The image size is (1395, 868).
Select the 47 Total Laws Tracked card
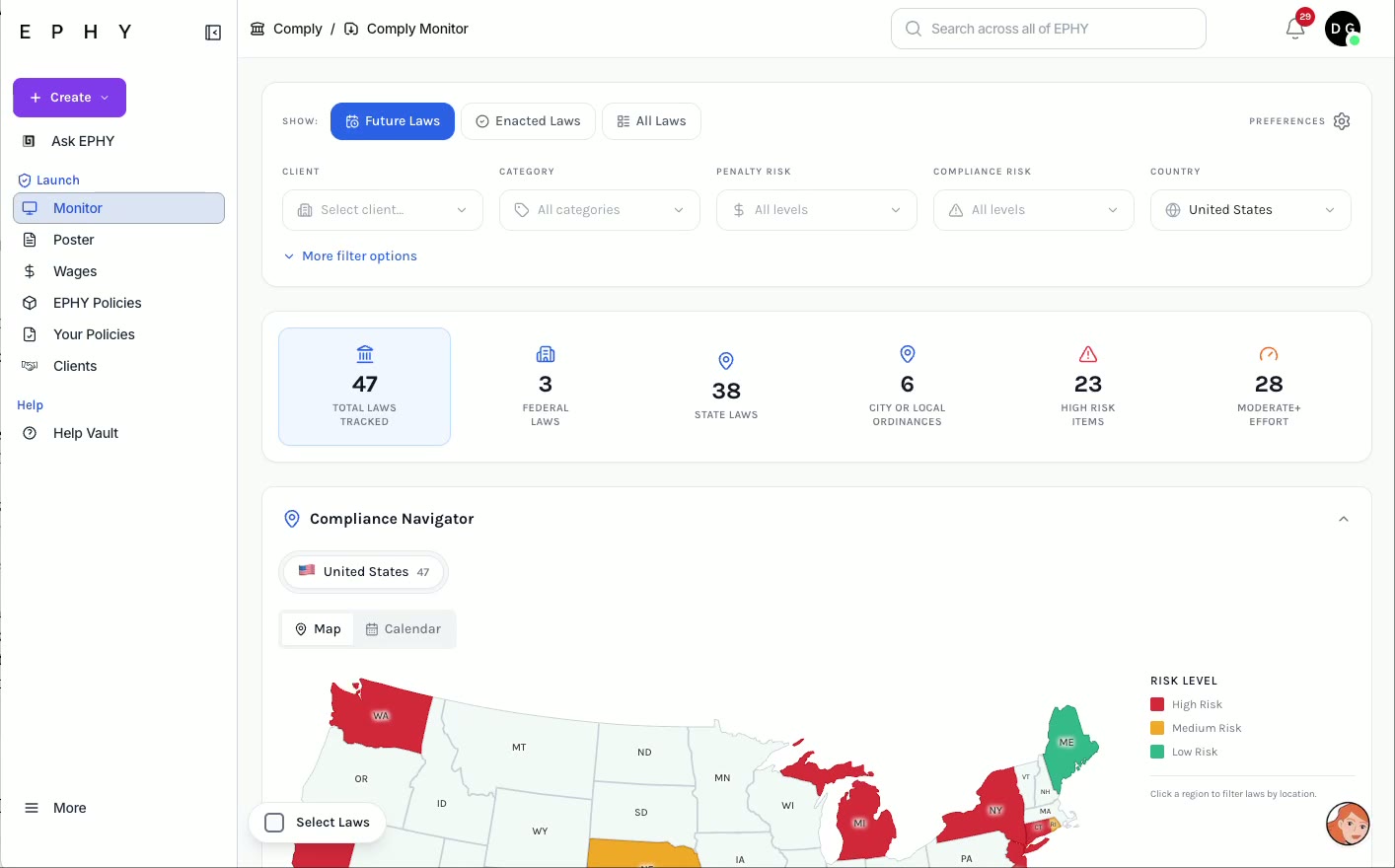(x=365, y=387)
